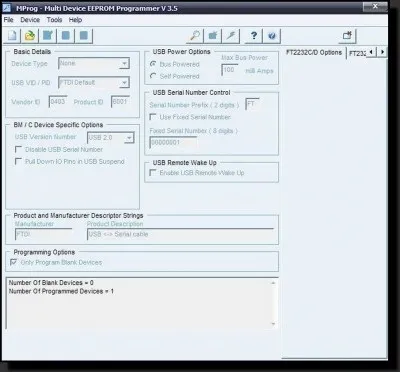Click the magnifying glass Scan icon

195,36
